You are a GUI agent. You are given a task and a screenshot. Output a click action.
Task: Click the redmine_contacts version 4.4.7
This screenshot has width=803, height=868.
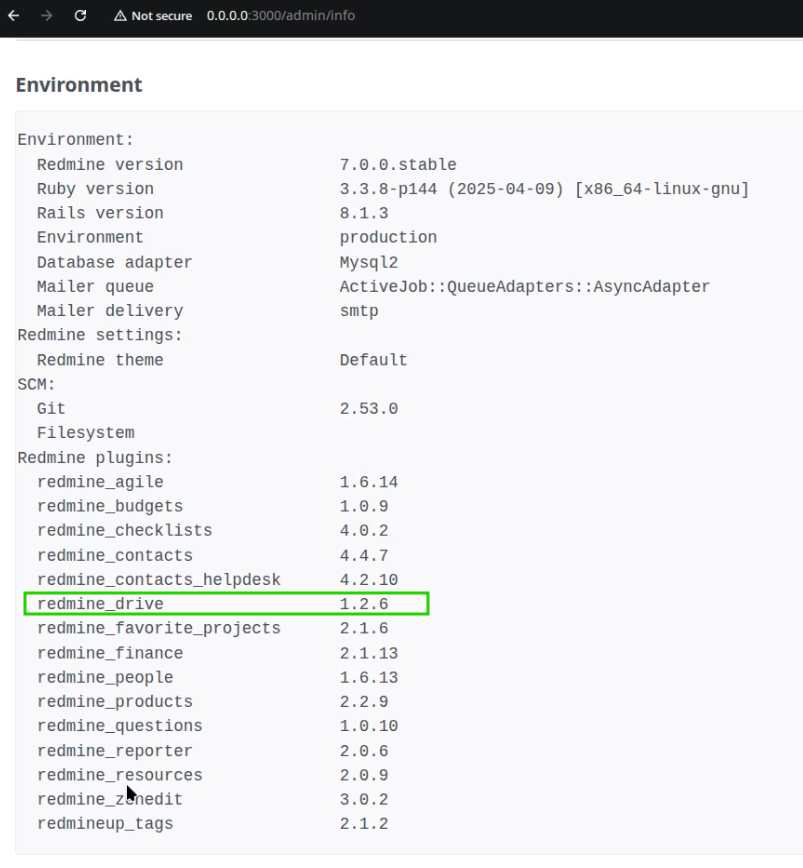click(364, 555)
